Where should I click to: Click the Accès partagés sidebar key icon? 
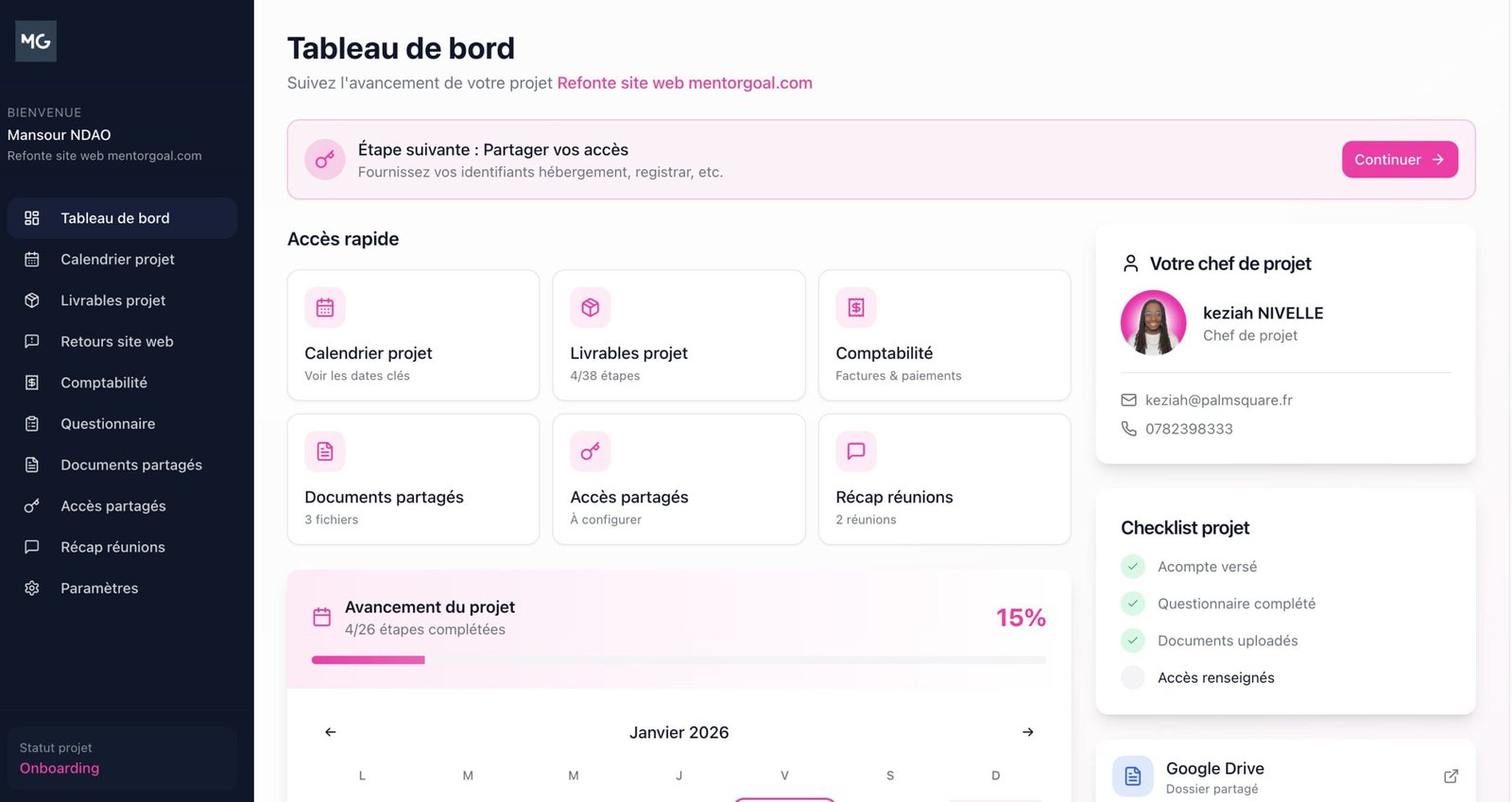(x=32, y=505)
